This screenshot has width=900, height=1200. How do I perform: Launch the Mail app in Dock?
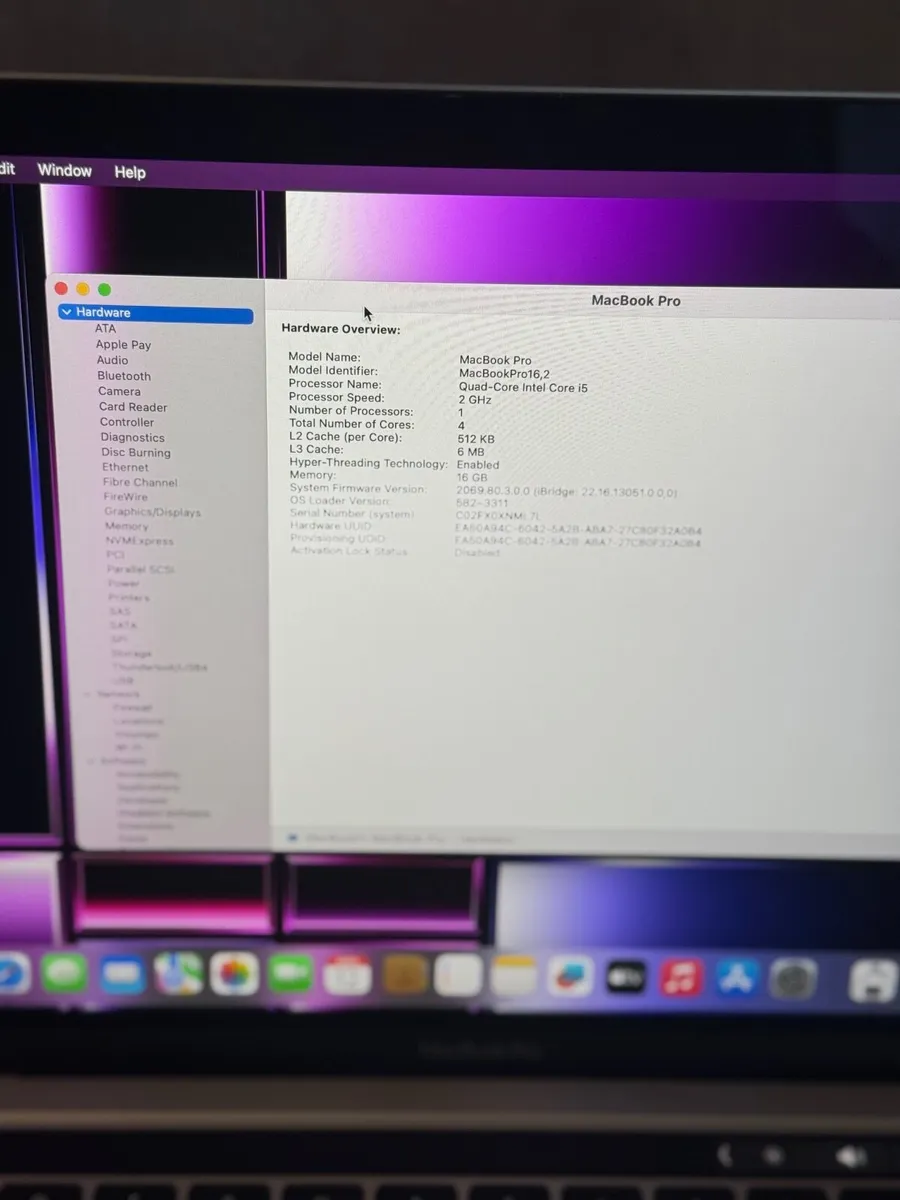pos(122,974)
